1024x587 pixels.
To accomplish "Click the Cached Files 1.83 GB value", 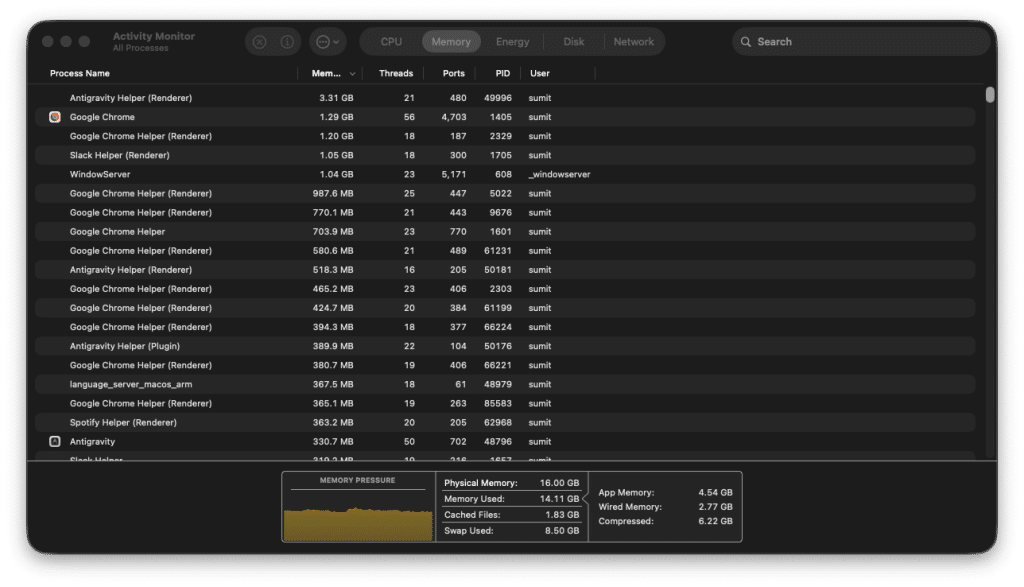I will pyautogui.click(x=562, y=515).
